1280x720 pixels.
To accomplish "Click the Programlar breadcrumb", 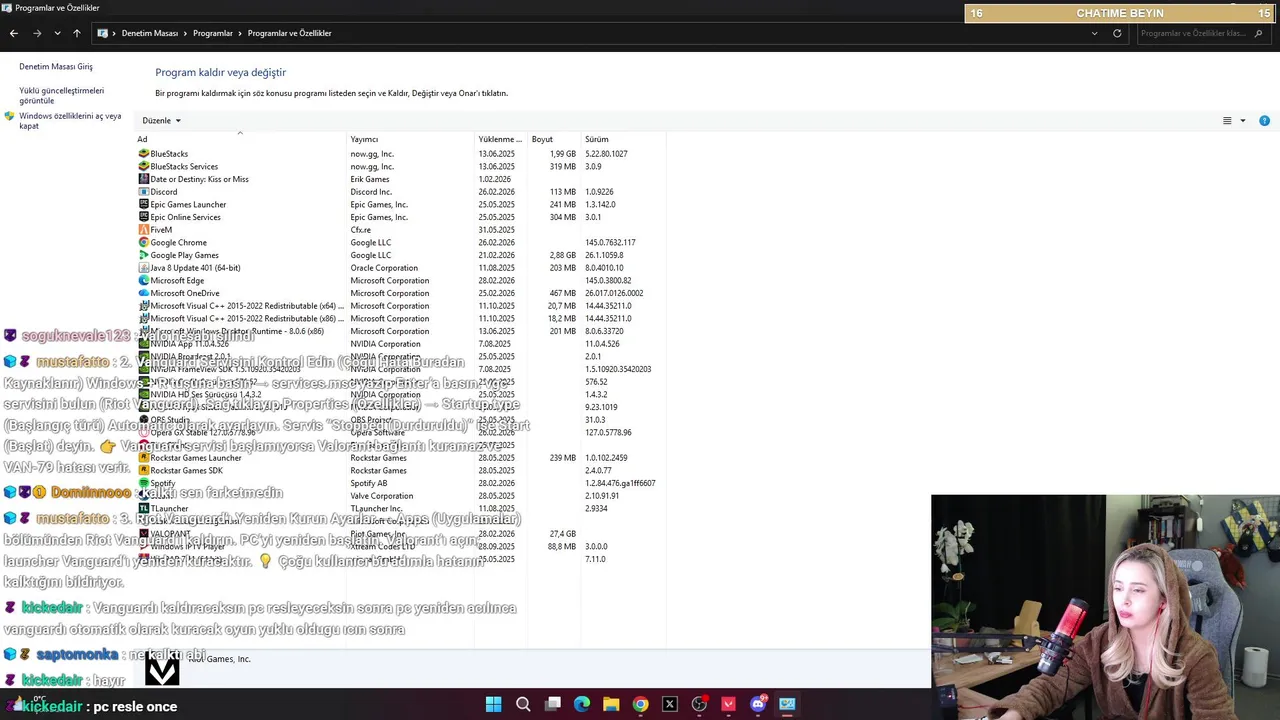I will pyautogui.click(x=213, y=33).
